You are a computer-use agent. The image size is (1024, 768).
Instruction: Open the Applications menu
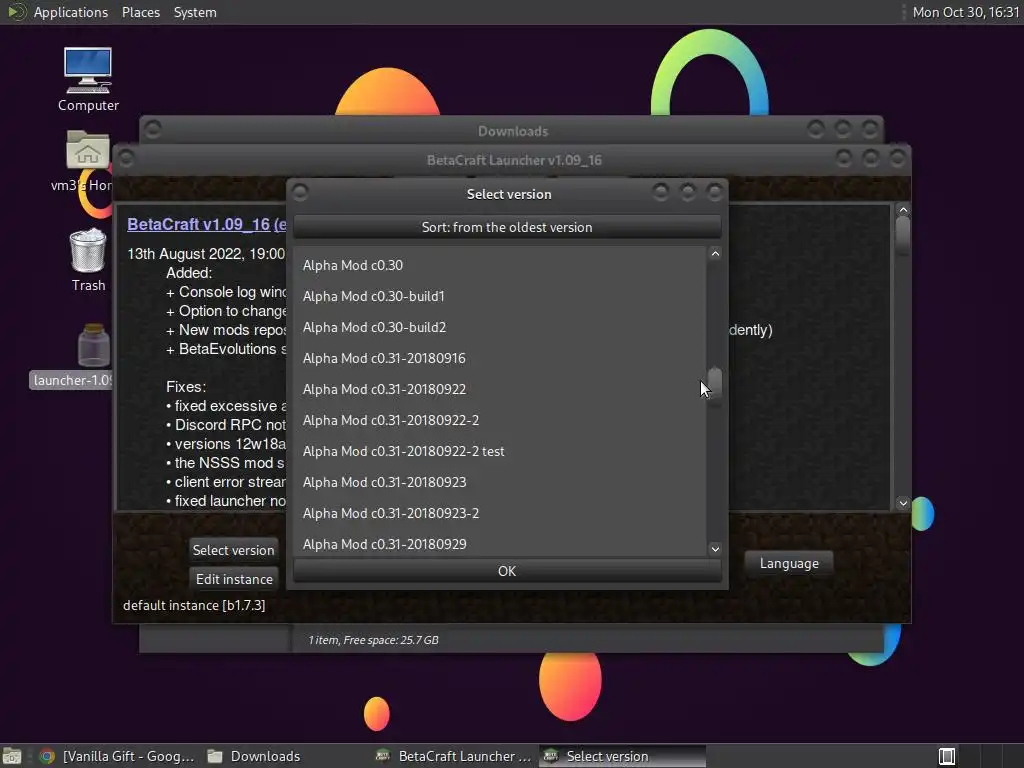[x=71, y=12]
